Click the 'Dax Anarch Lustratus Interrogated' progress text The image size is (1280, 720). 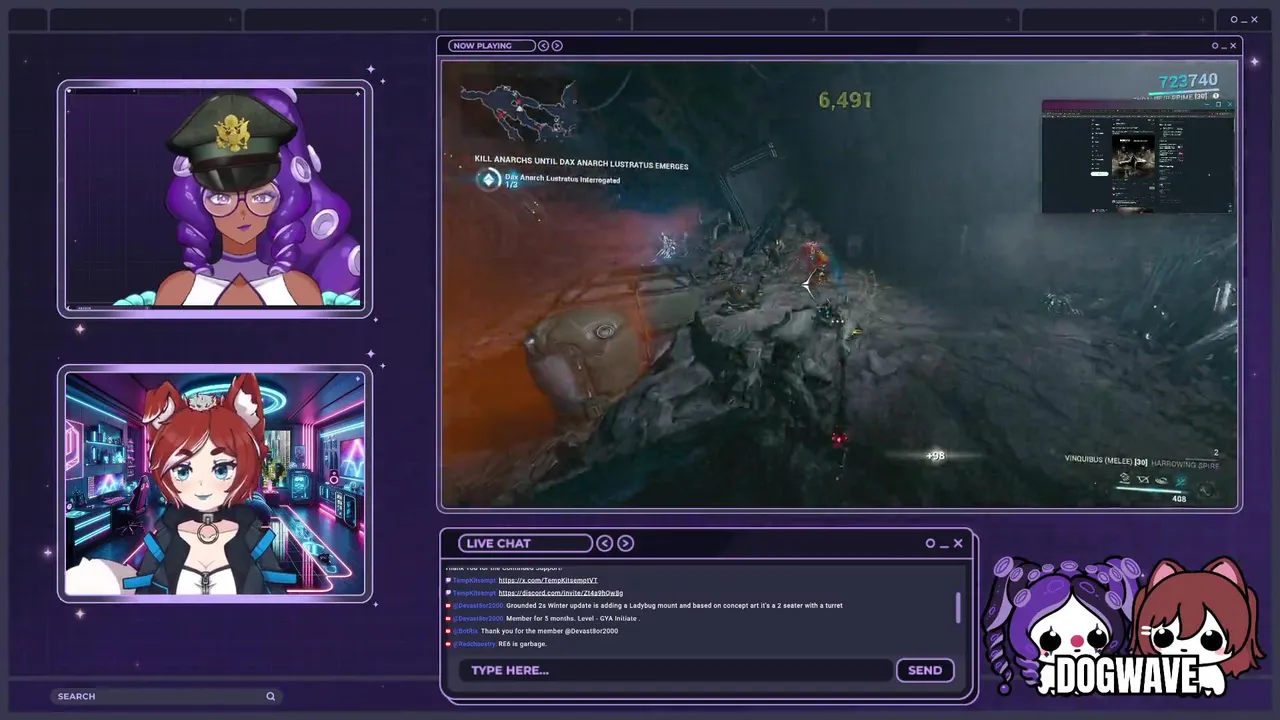562,179
